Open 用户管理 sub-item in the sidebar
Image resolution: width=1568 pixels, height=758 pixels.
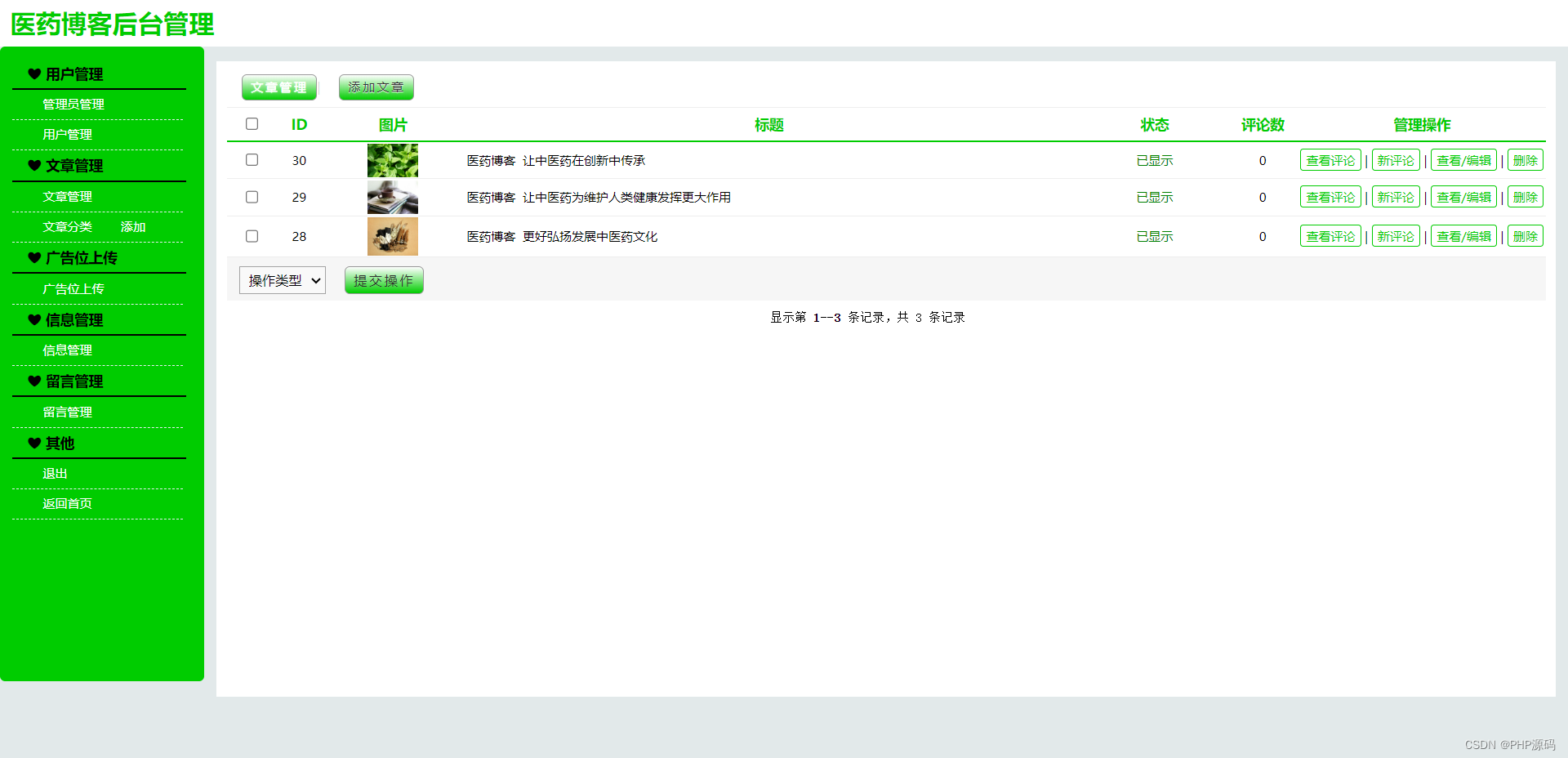(x=67, y=135)
